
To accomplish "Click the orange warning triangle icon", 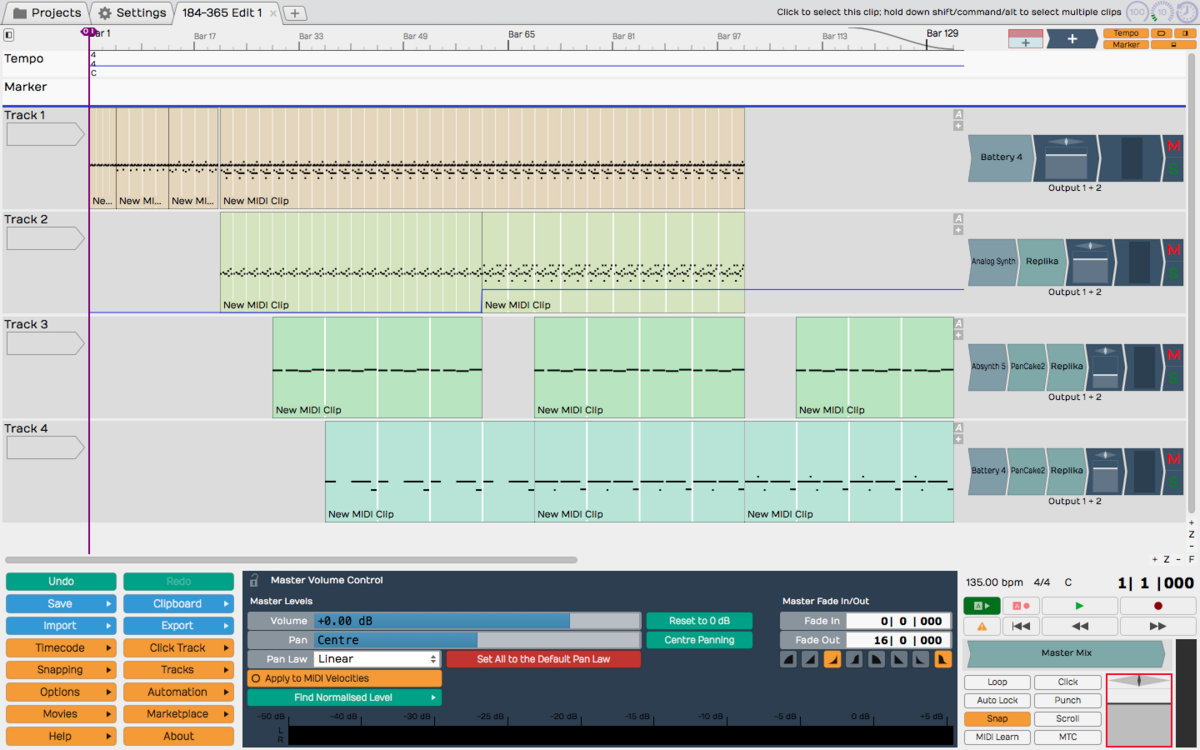I will (982, 626).
